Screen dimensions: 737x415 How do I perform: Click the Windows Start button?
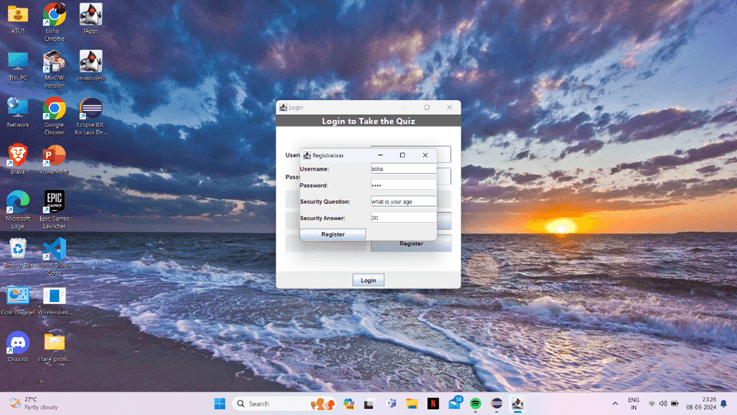[x=219, y=404]
